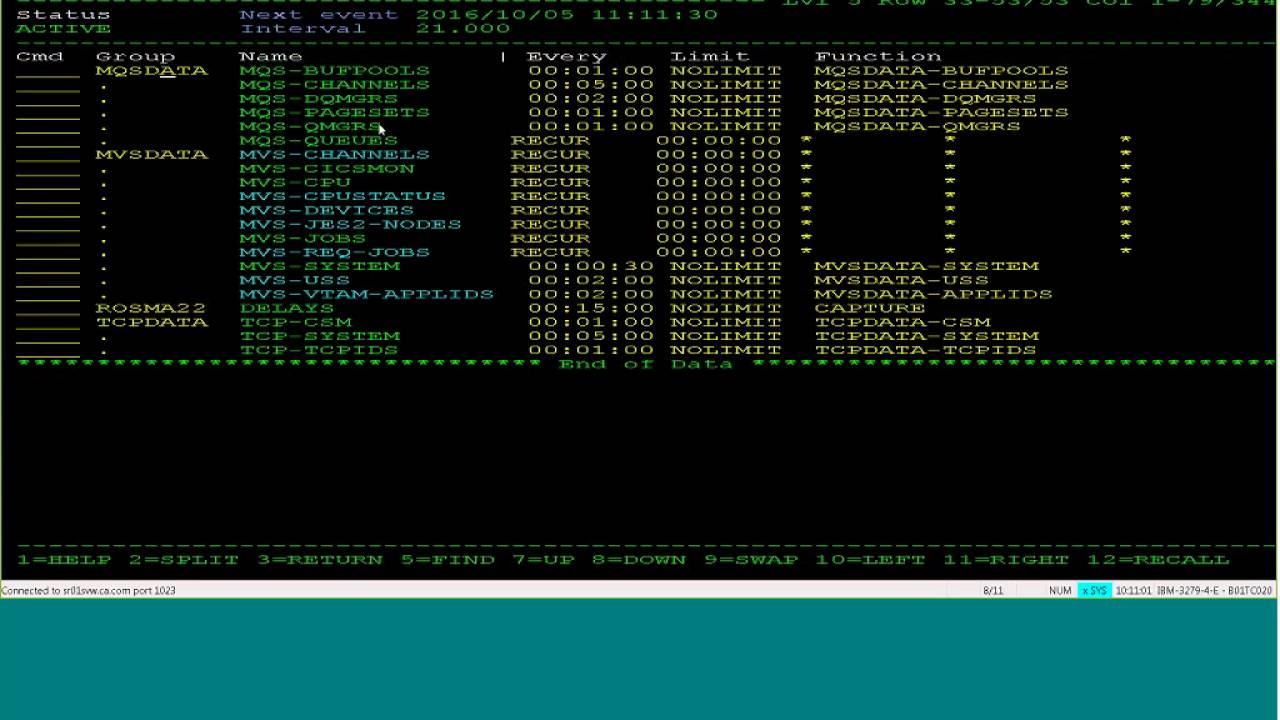This screenshot has height=720, width=1280.
Task: Click the 2=SPLIT function key label
Action: click(x=183, y=560)
